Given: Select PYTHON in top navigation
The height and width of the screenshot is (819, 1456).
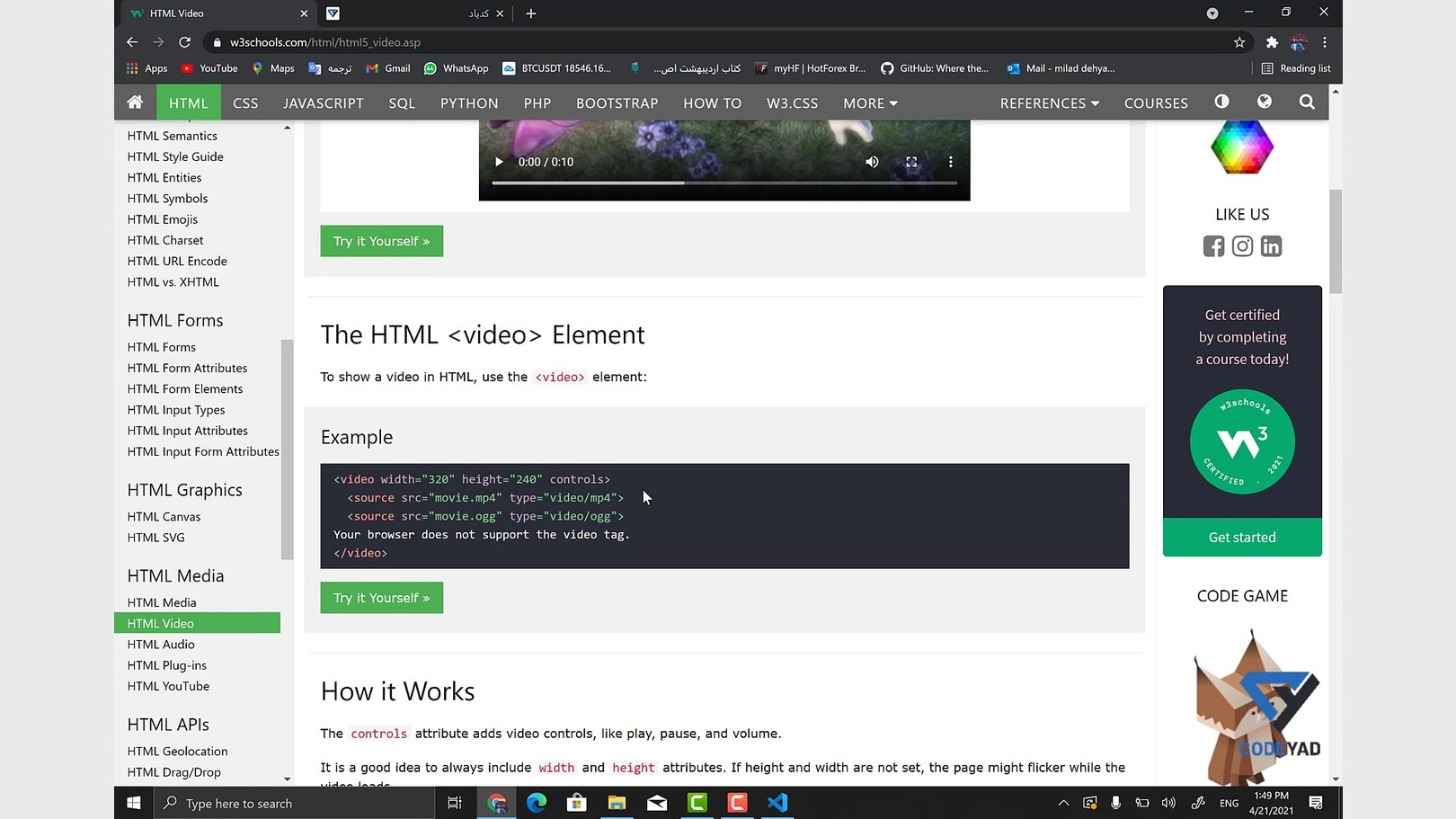Looking at the screenshot, I should (x=469, y=103).
